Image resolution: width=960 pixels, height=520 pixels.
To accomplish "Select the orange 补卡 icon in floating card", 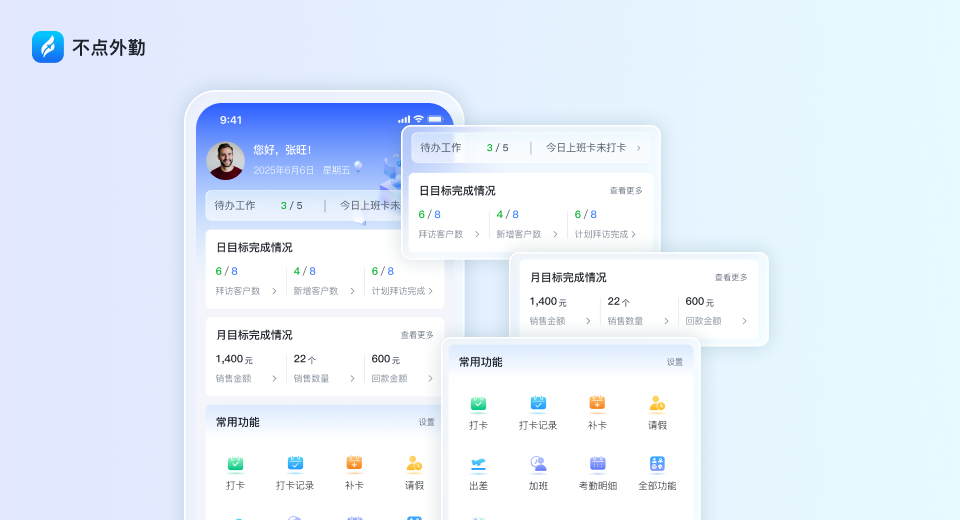I will [x=597, y=404].
